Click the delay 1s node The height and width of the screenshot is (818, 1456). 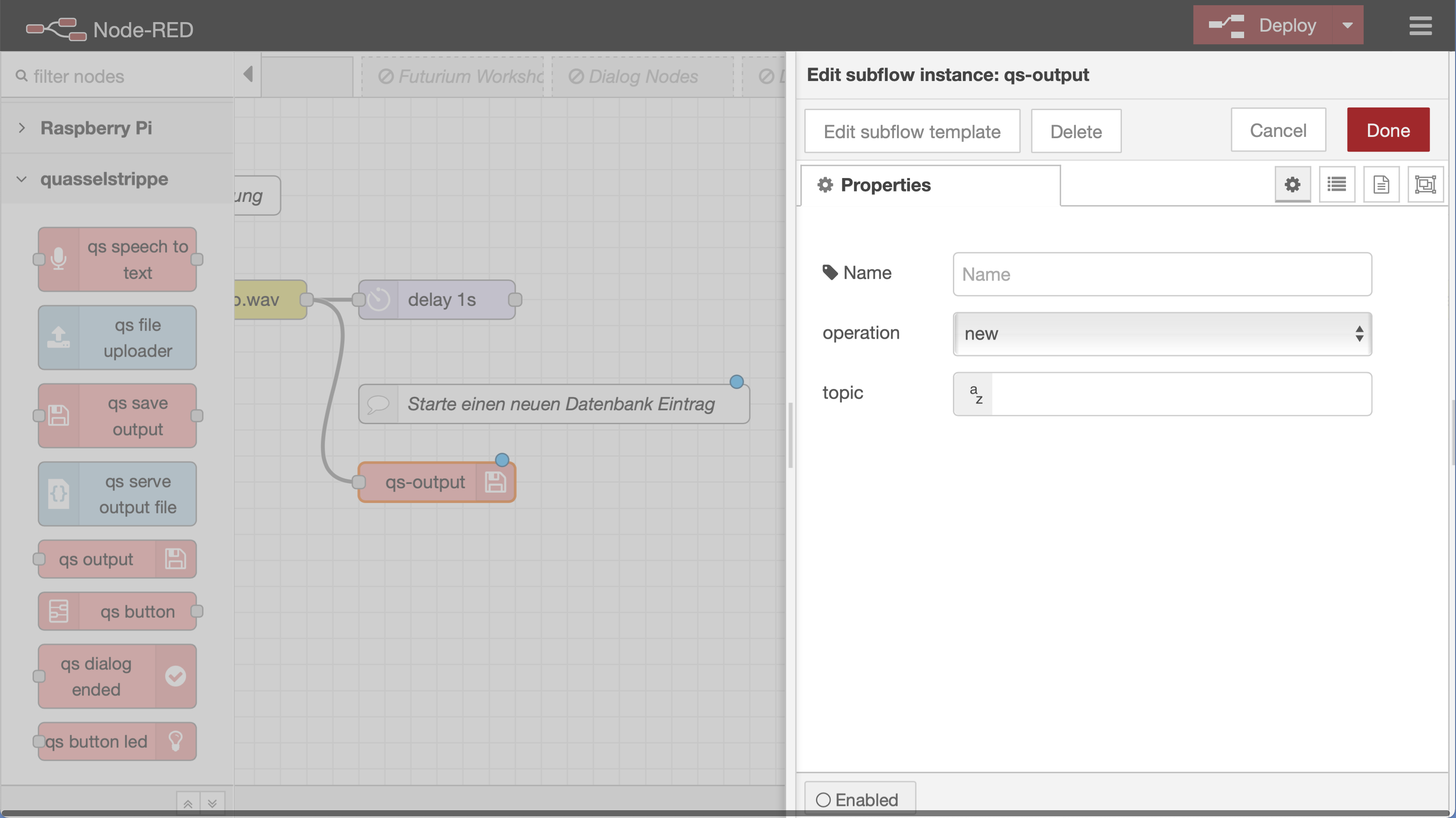(x=437, y=300)
